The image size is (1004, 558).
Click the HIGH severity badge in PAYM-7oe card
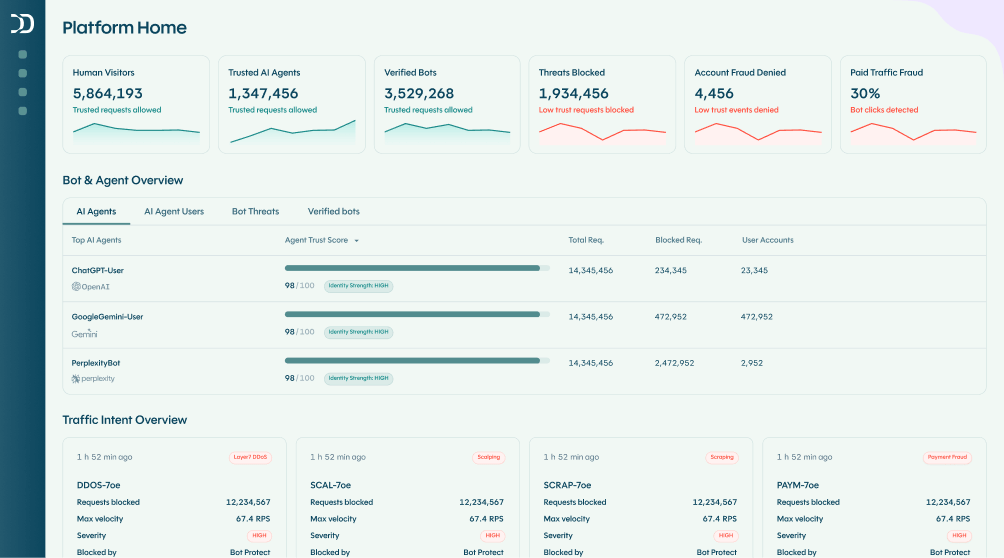(x=959, y=536)
